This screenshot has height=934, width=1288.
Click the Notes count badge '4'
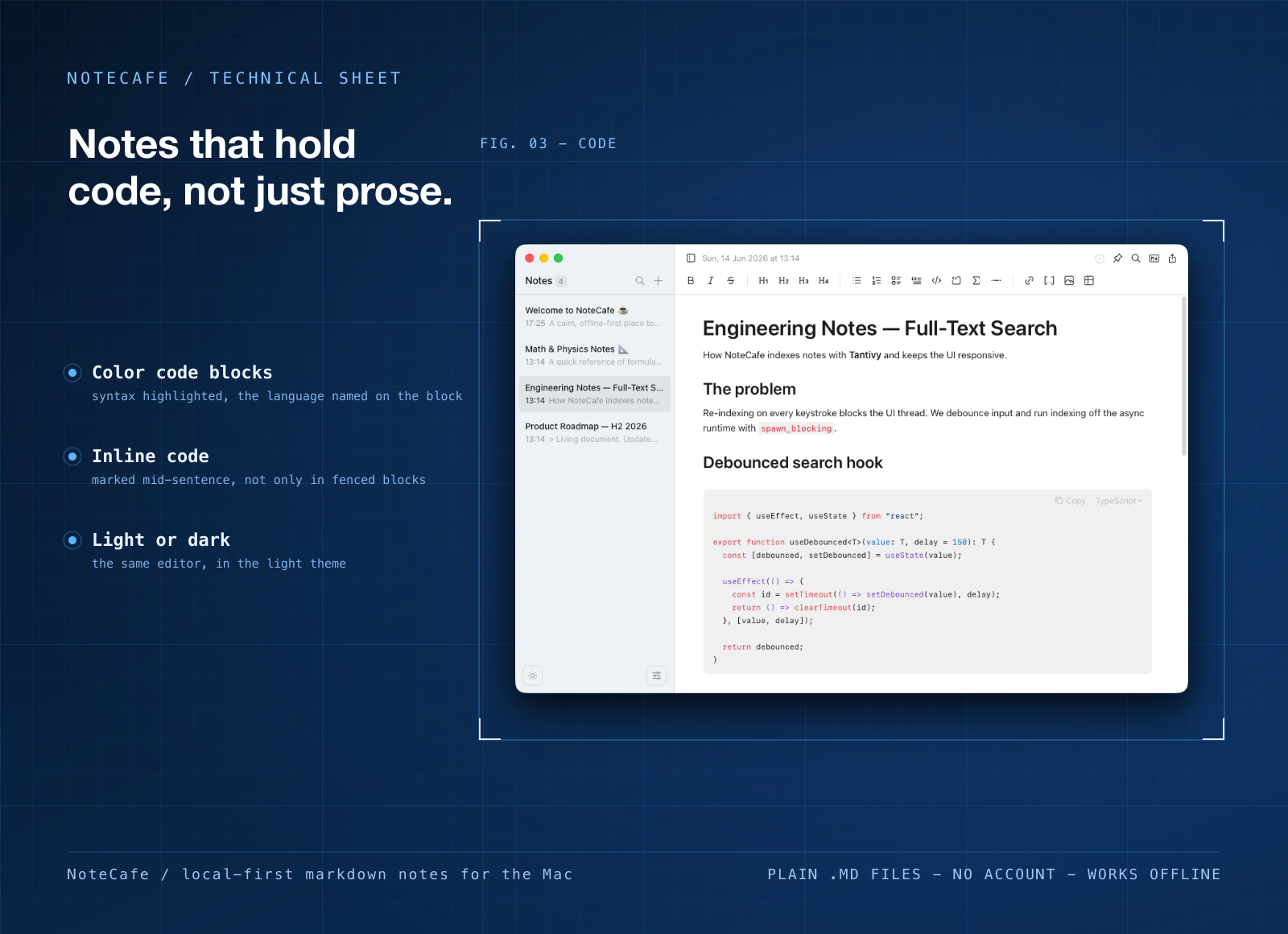click(x=561, y=281)
